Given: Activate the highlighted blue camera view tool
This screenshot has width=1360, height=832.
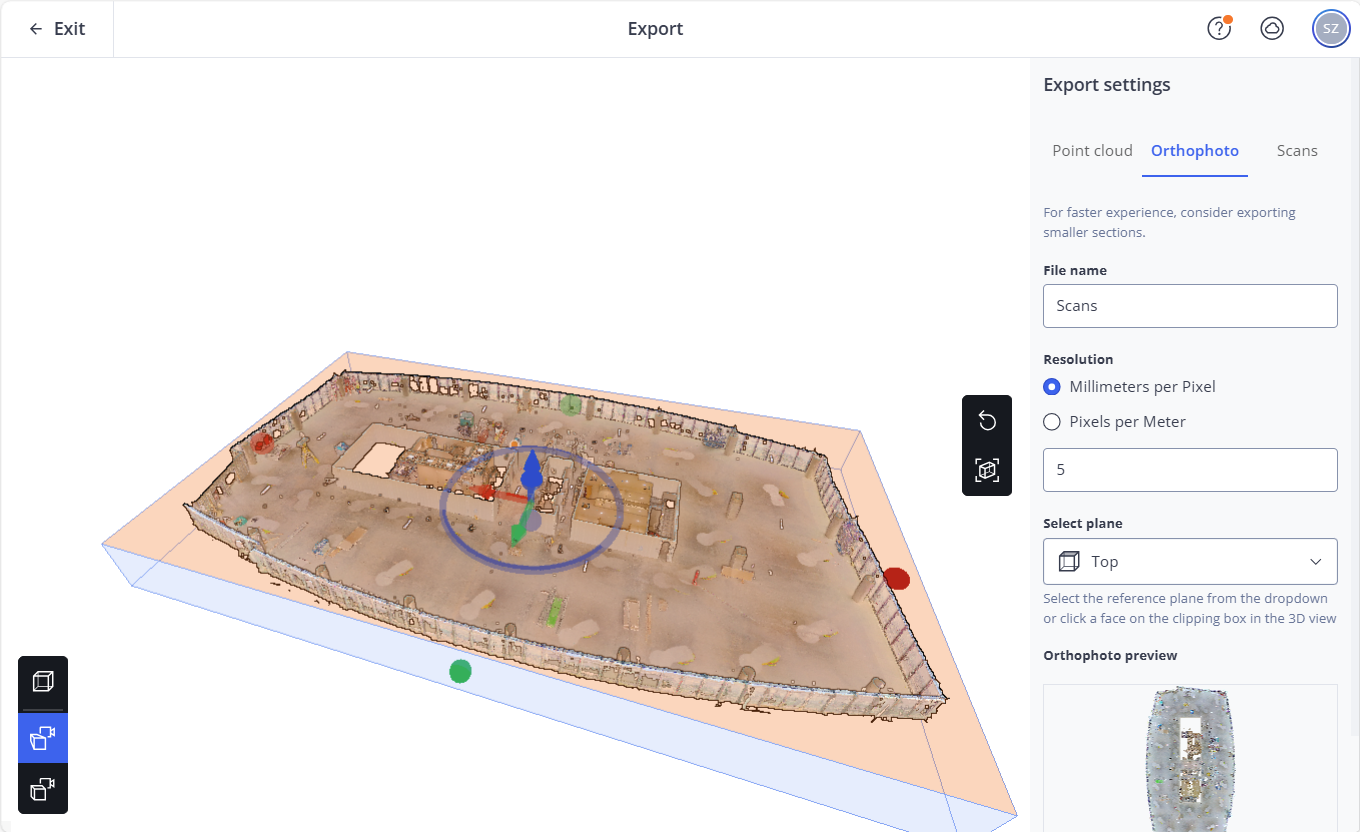Looking at the screenshot, I should [43, 738].
